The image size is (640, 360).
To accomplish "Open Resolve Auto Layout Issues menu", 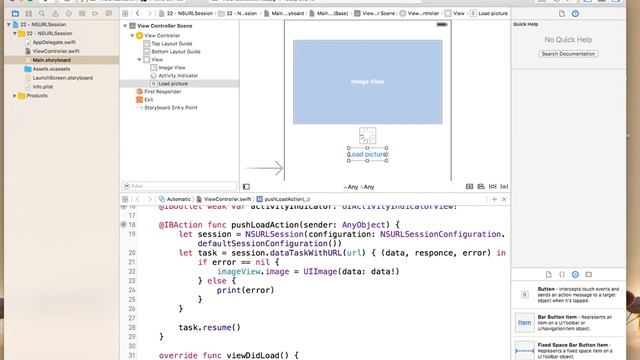I will pyautogui.click(x=504, y=187).
